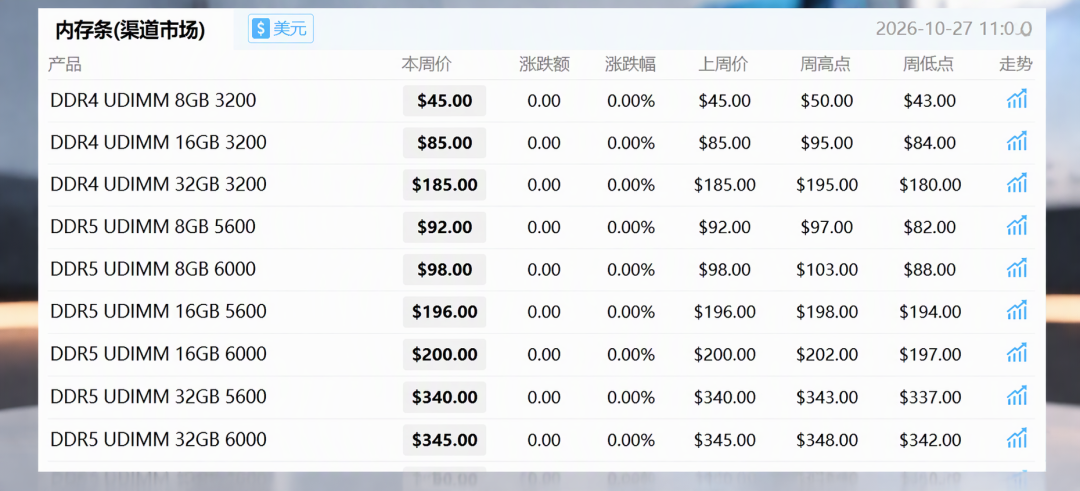Open trend chart for DDR5 UDIMM 16GB 5600
1080x491 pixels.
point(1017,311)
